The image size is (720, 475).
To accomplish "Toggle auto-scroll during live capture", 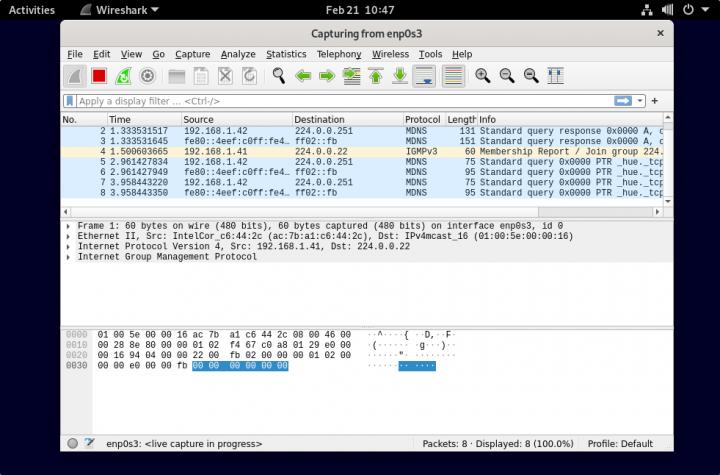I will tap(424, 76).
